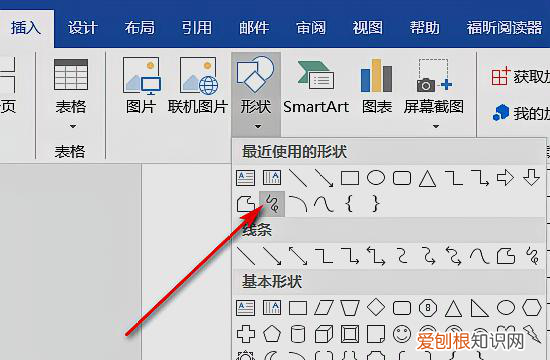The width and height of the screenshot is (550, 360).
Task: Switch to the 设计 ribbon tab
Action: (x=83, y=27)
